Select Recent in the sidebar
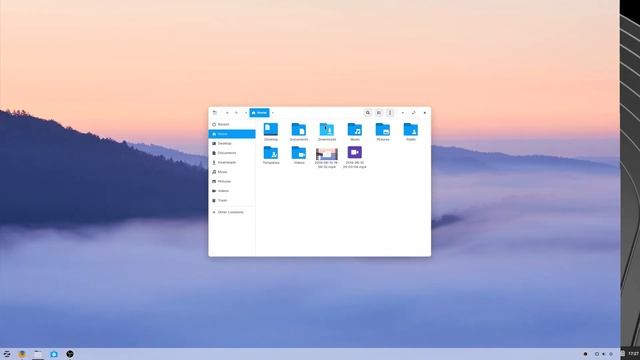This screenshot has width=640, height=360. (232, 124)
